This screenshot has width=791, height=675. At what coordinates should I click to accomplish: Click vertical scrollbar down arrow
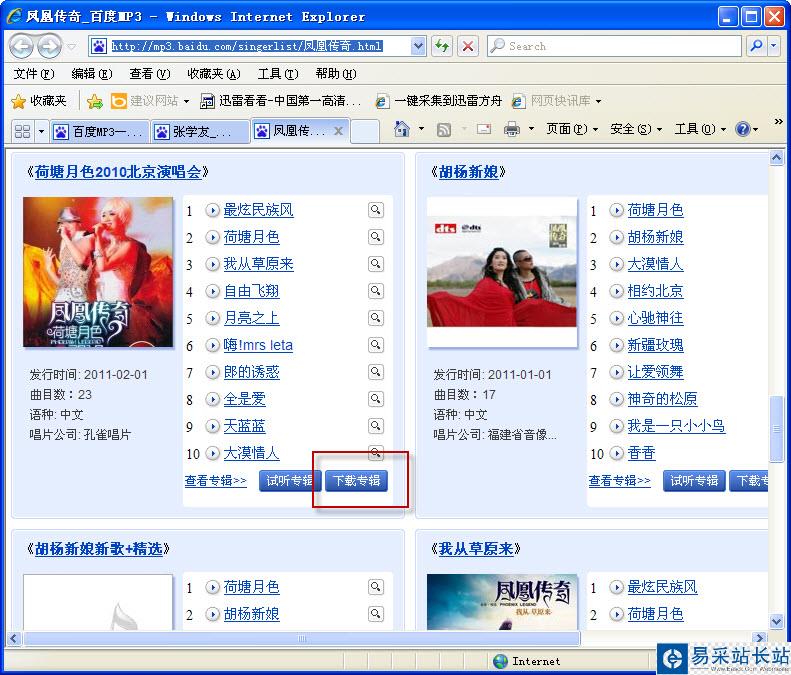coord(776,622)
